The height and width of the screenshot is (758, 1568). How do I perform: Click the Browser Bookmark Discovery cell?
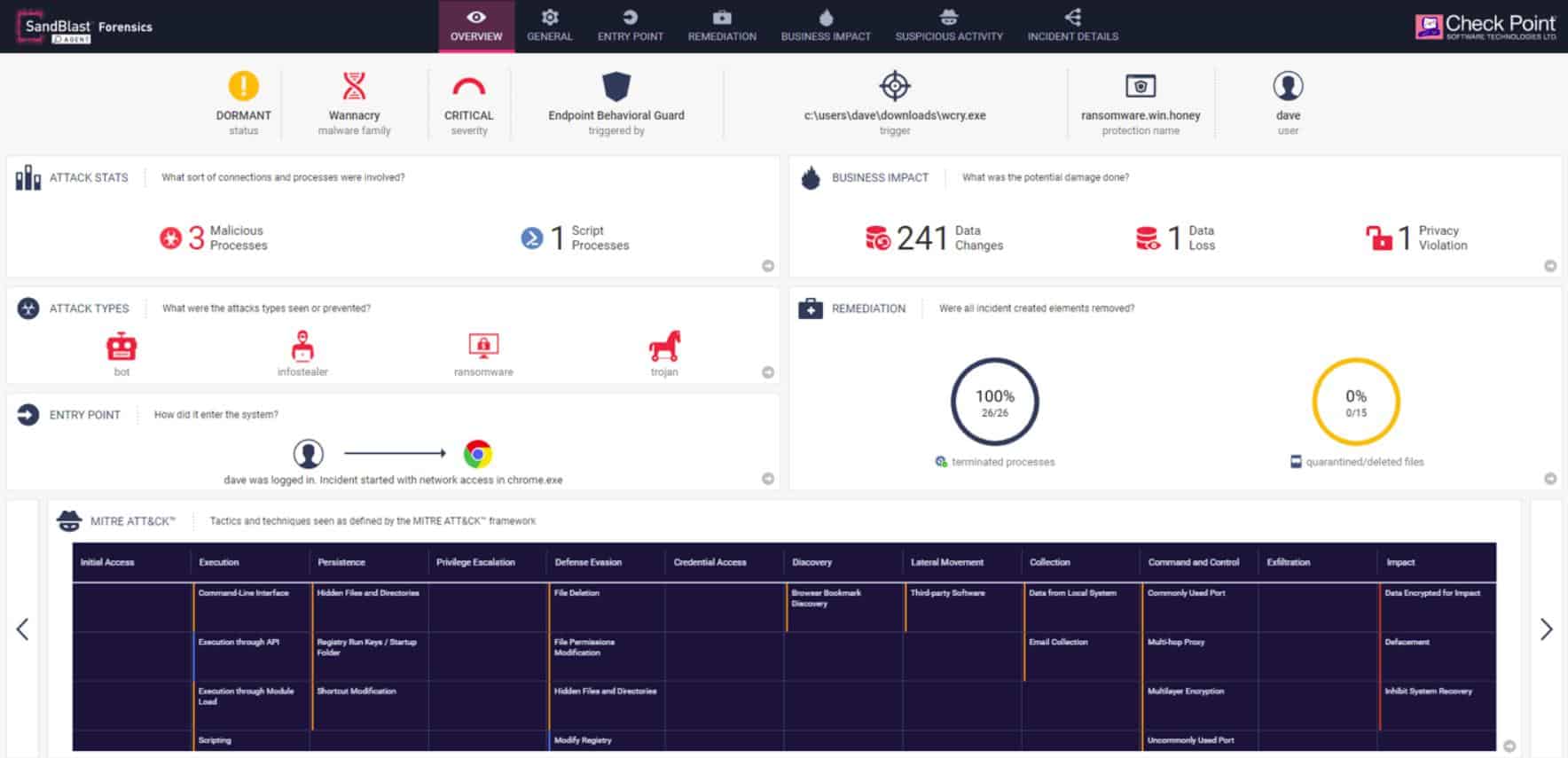click(x=844, y=607)
